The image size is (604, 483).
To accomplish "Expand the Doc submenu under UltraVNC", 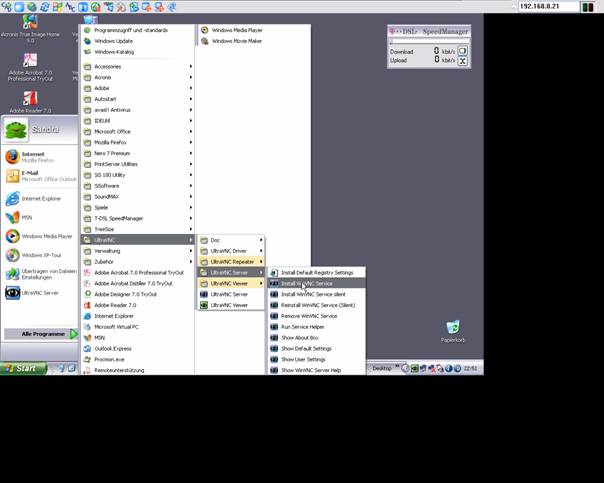I will [231, 240].
